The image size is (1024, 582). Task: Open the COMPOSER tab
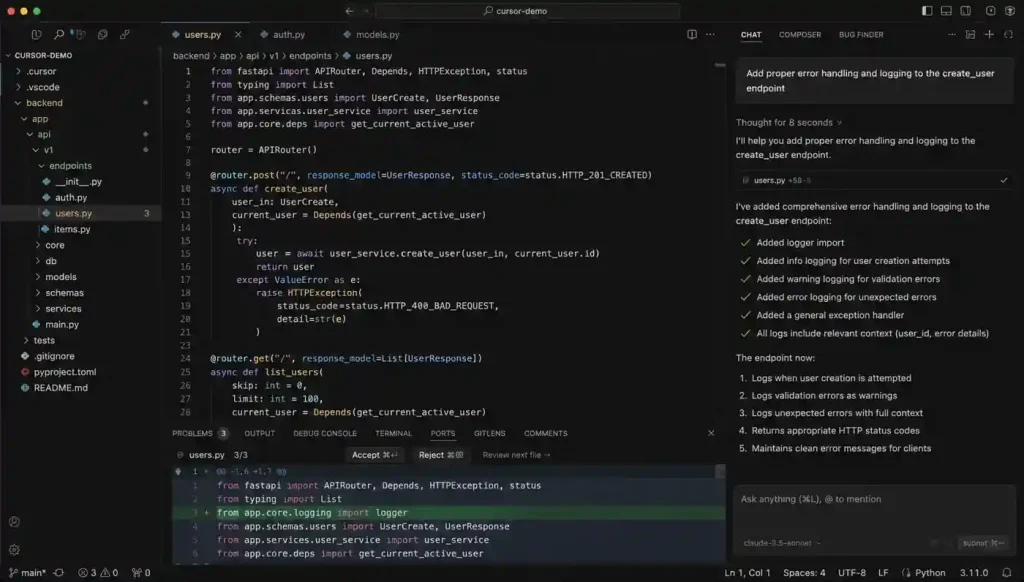coord(800,35)
